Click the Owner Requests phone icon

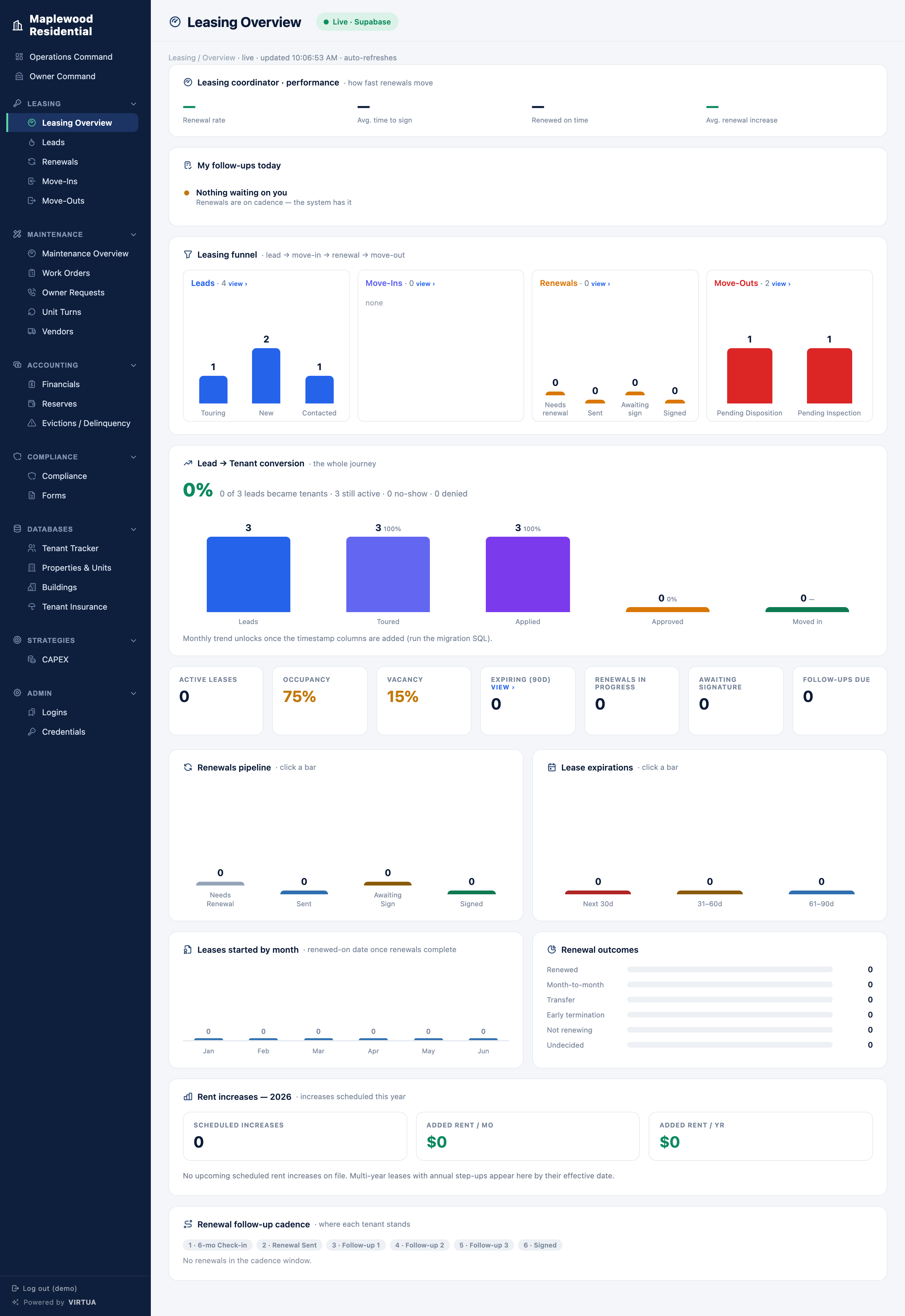pyautogui.click(x=32, y=293)
